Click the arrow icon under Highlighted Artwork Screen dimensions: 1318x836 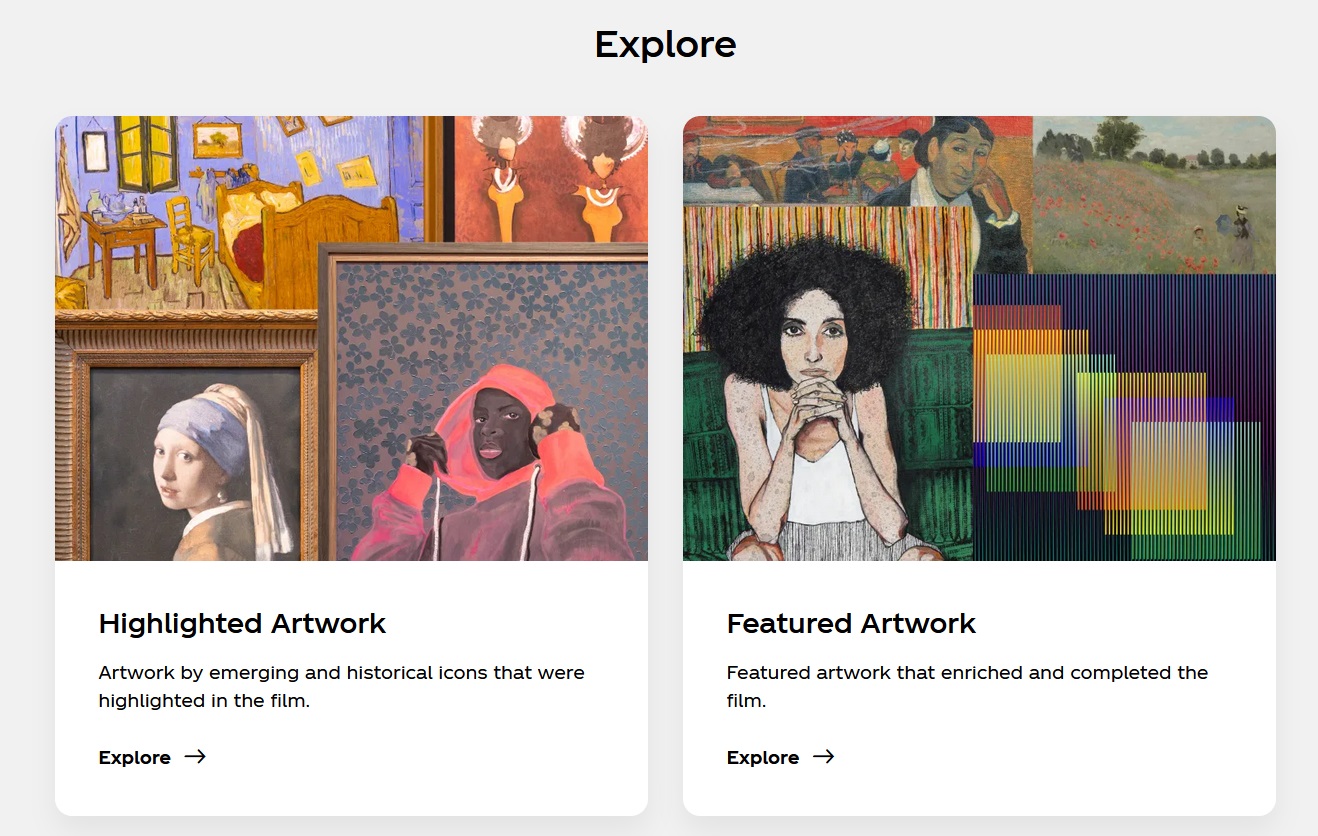pyautogui.click(x=195, y=757)
